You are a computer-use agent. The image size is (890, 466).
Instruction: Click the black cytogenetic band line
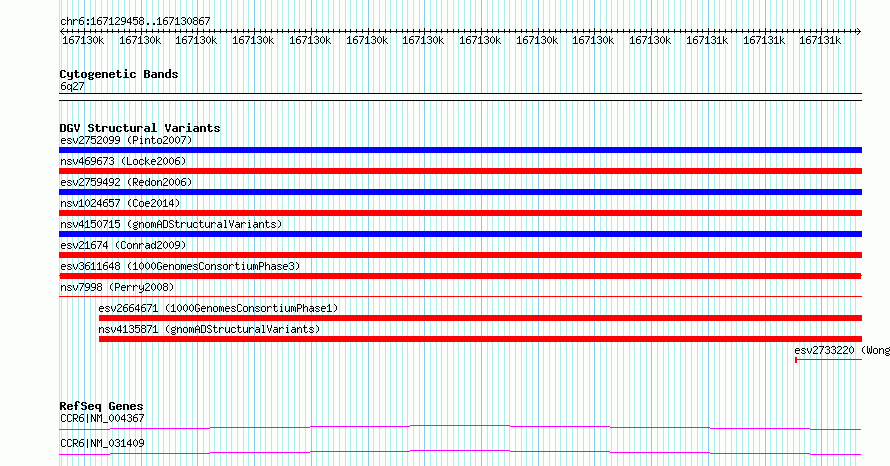[x=460, y=97]
